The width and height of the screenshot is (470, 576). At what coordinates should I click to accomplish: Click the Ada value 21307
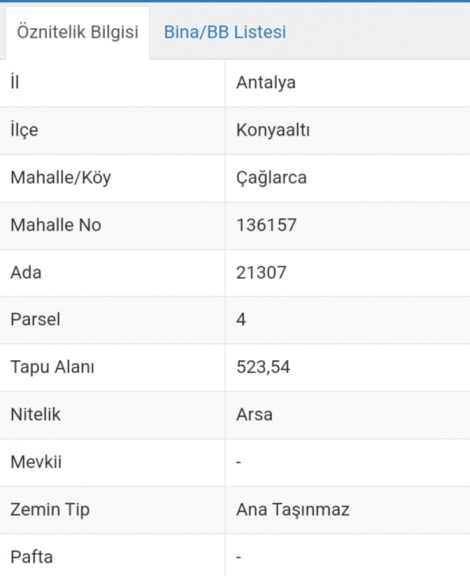[261, 273]
